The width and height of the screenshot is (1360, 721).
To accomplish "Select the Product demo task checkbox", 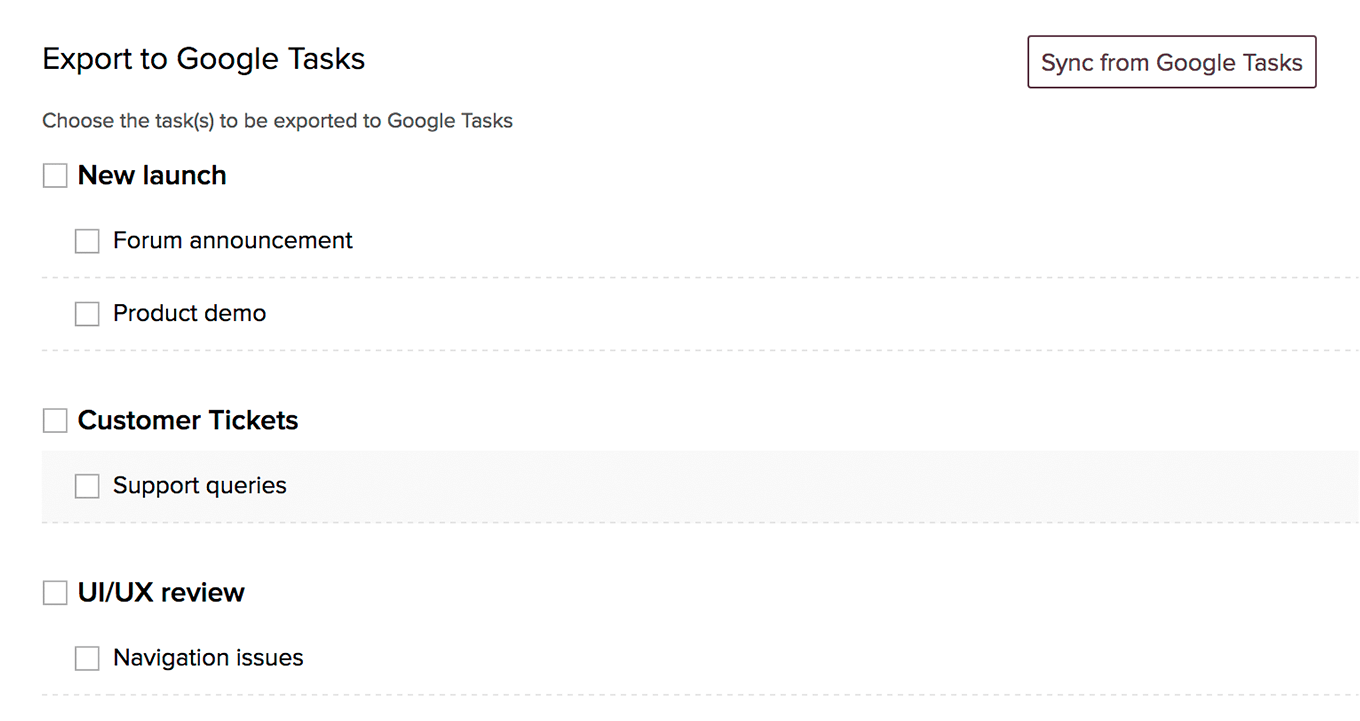I will 87,314.
